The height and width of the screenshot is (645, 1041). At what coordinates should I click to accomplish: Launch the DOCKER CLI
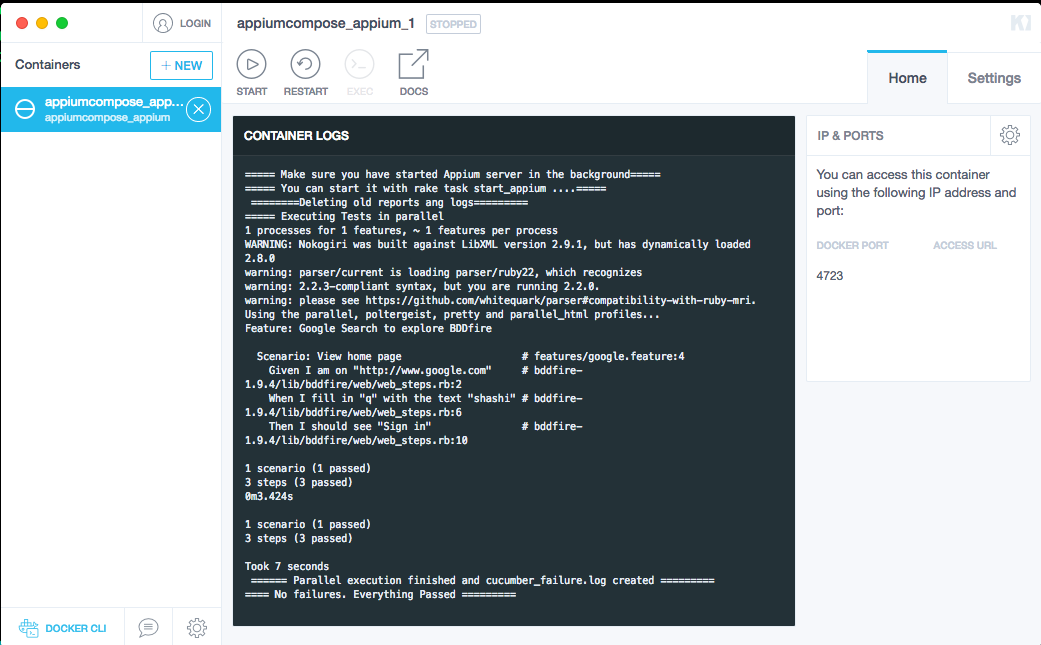coord(63,628)
